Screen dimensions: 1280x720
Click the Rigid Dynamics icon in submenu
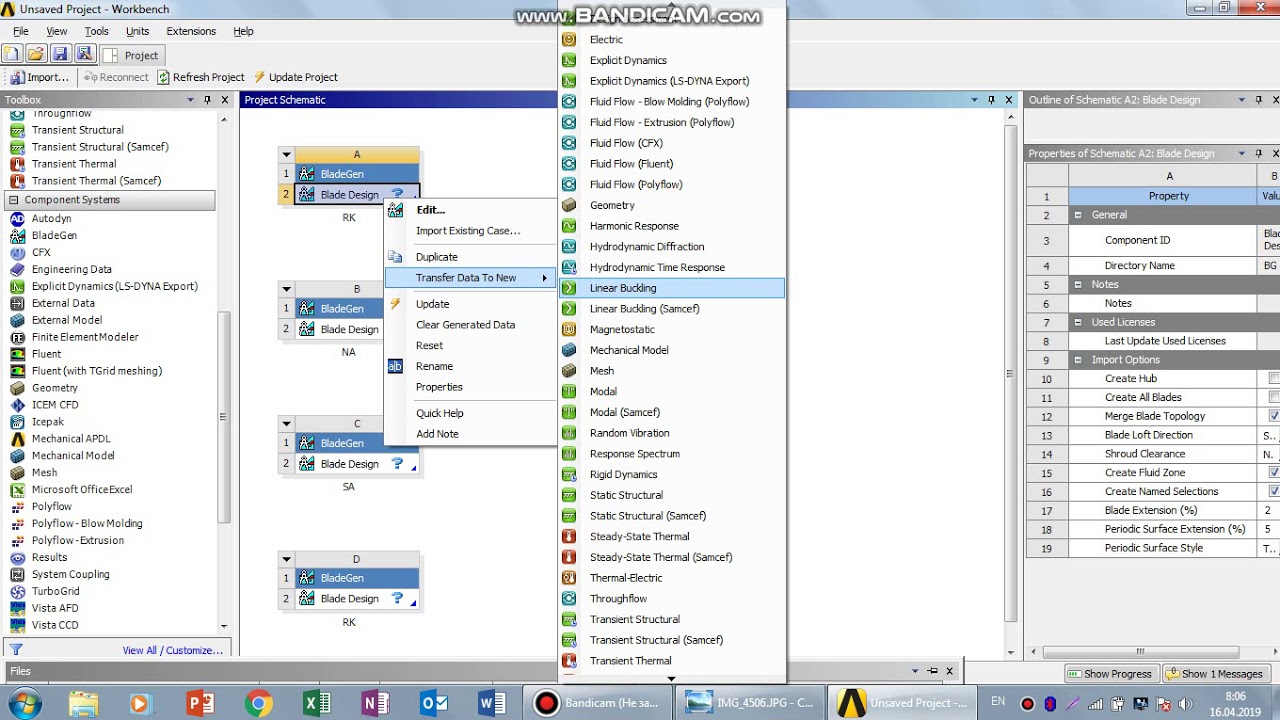(569, 475)
